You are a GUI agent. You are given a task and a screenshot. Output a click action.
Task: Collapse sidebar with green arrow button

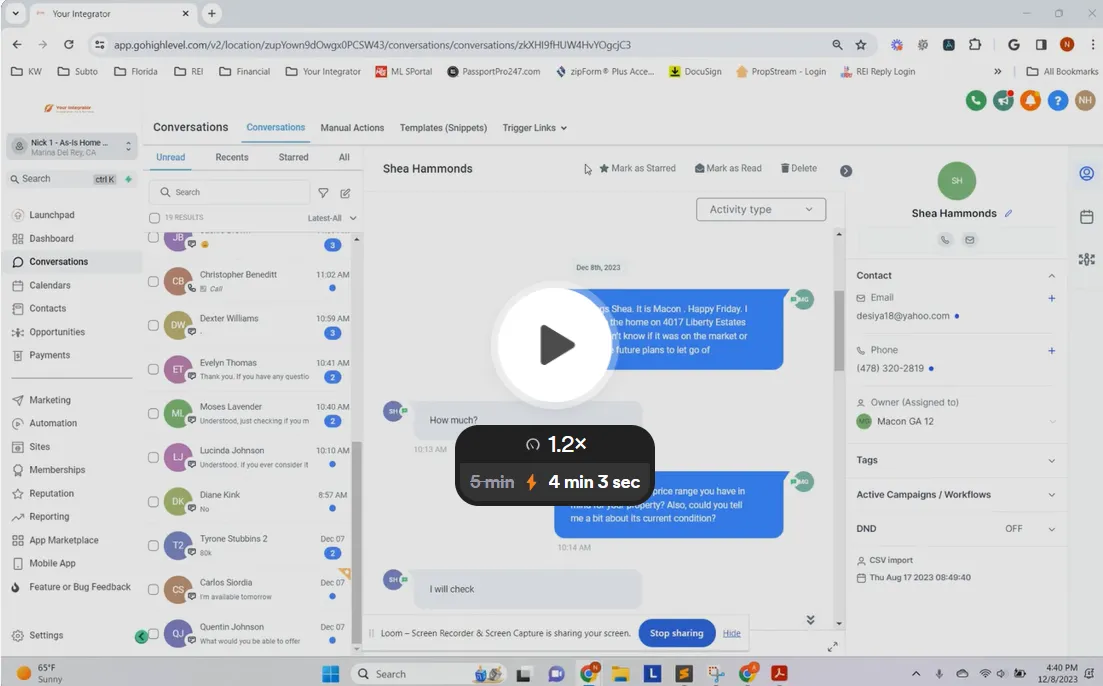pyautogui.click(x=141, y=637)
